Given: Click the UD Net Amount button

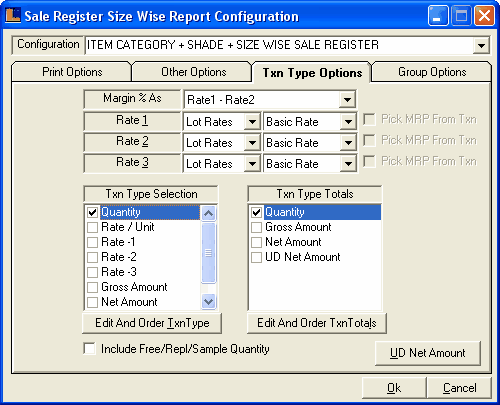Looking at the screenshot, I should tap(428, 353).
